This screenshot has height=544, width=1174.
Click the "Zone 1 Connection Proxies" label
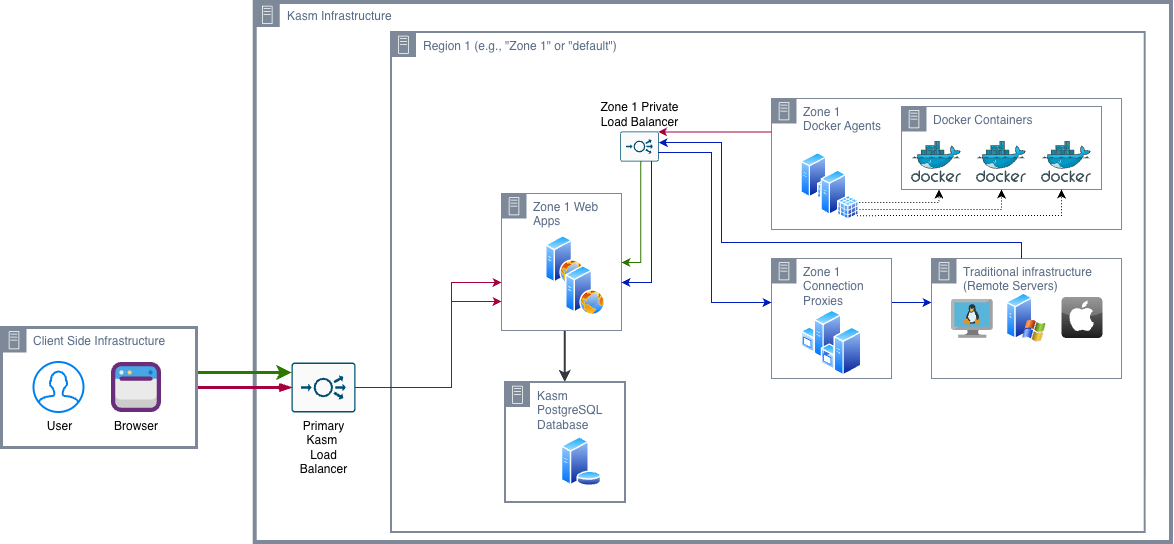coord(833,286)
